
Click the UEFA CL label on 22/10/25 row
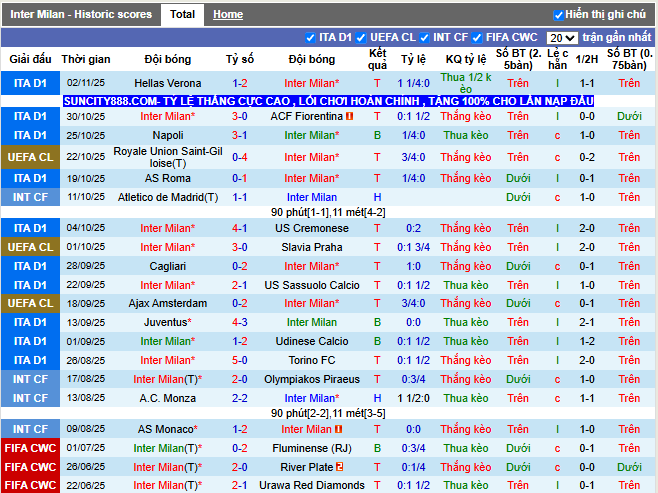(30, 157)
